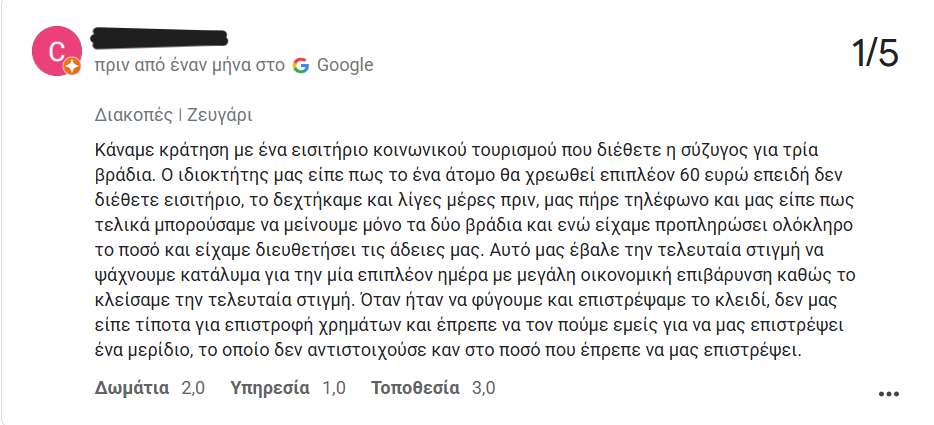
Task: Open the three-dot more options menu
Action: click(889, 394)
